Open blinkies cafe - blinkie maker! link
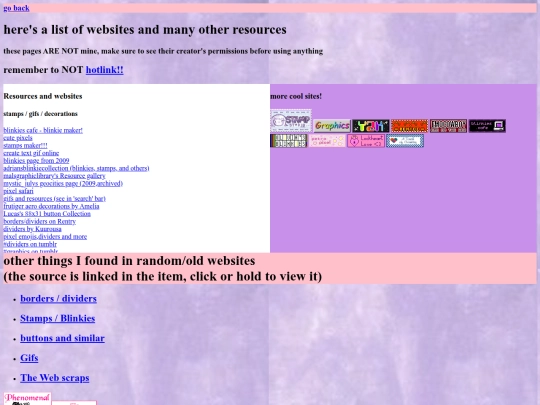Image resolution: width=540 pixels, height=405 pixels. (43, 130)
